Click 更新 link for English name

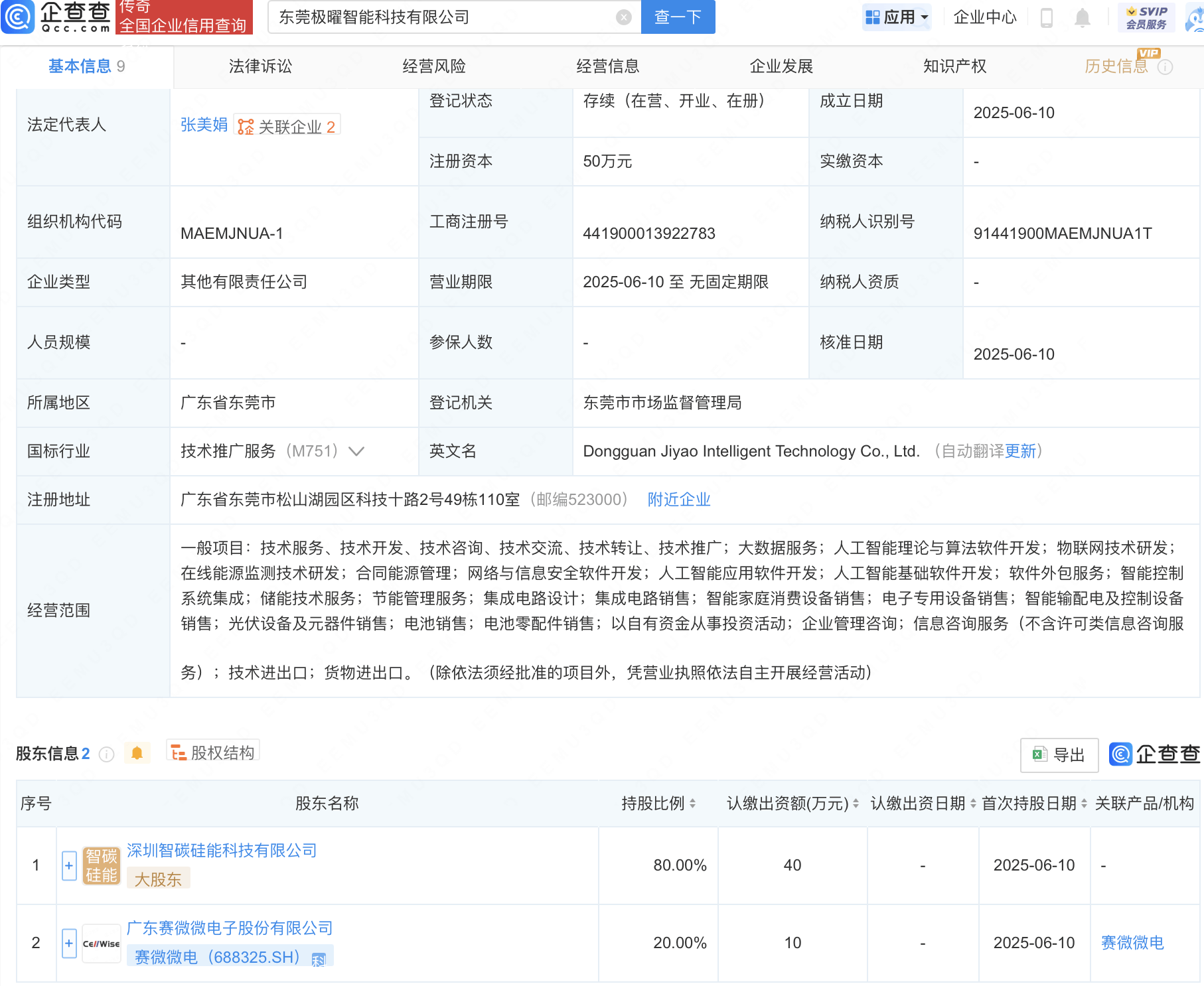click(x=1020, y=451)
